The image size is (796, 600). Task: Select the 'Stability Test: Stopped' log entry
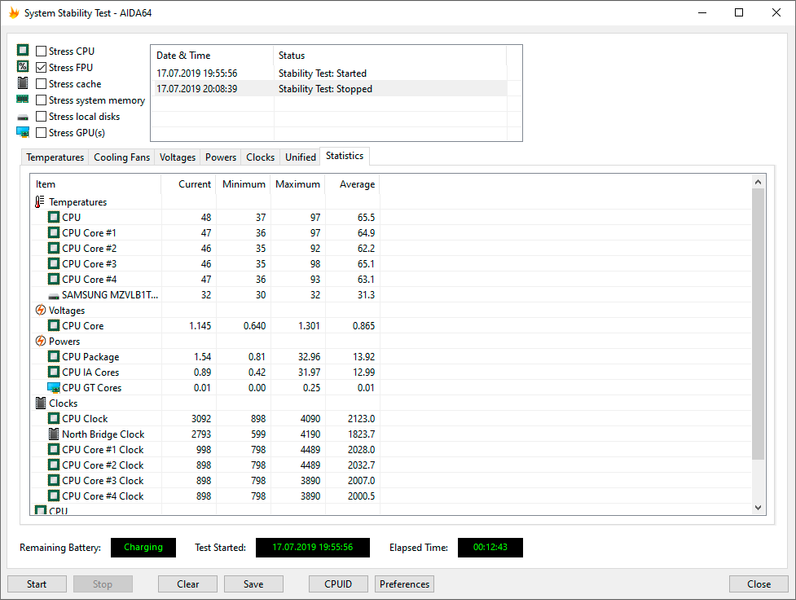[329, 89]
